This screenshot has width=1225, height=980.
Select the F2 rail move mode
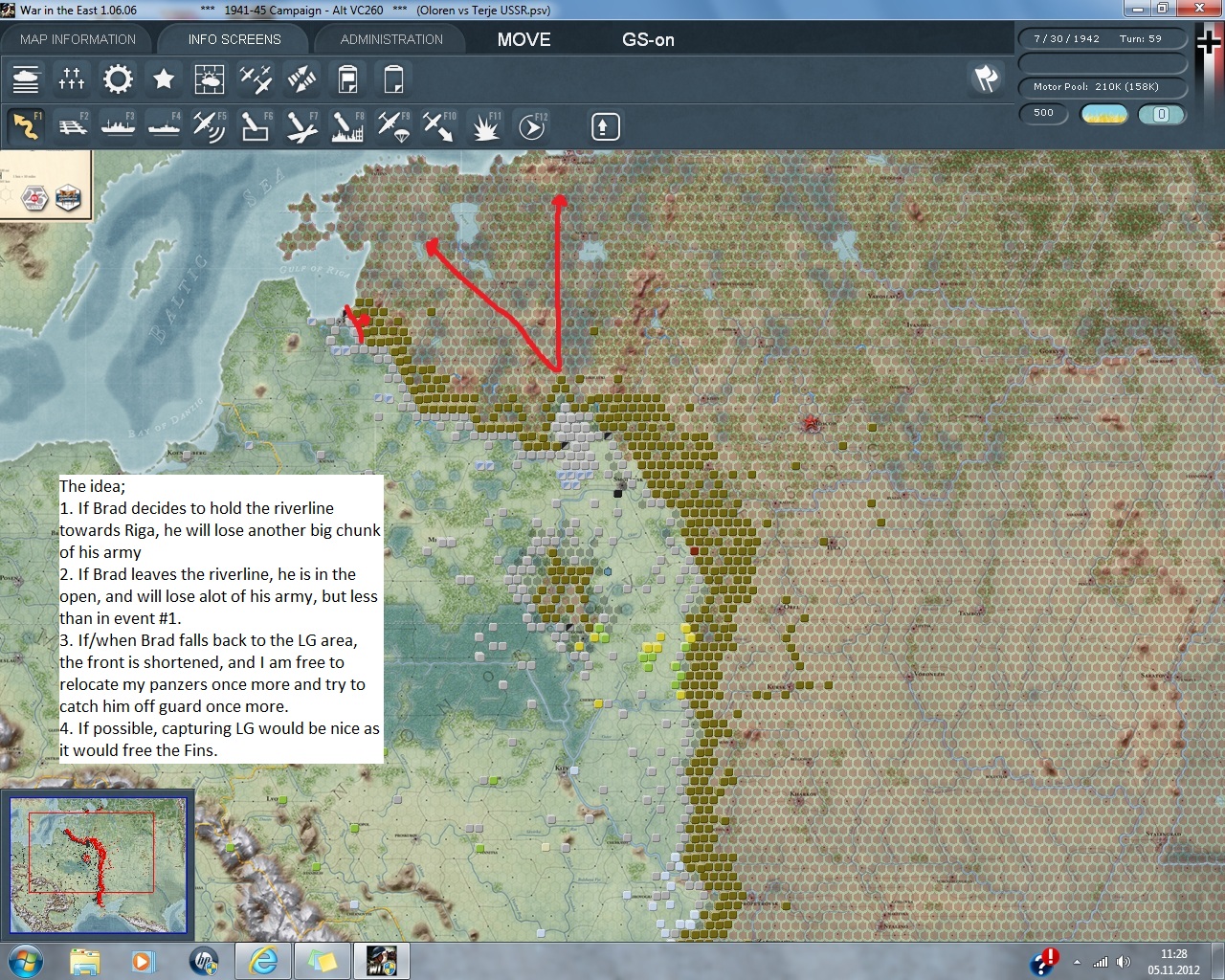pyautogui.click(x=72, y=126)
